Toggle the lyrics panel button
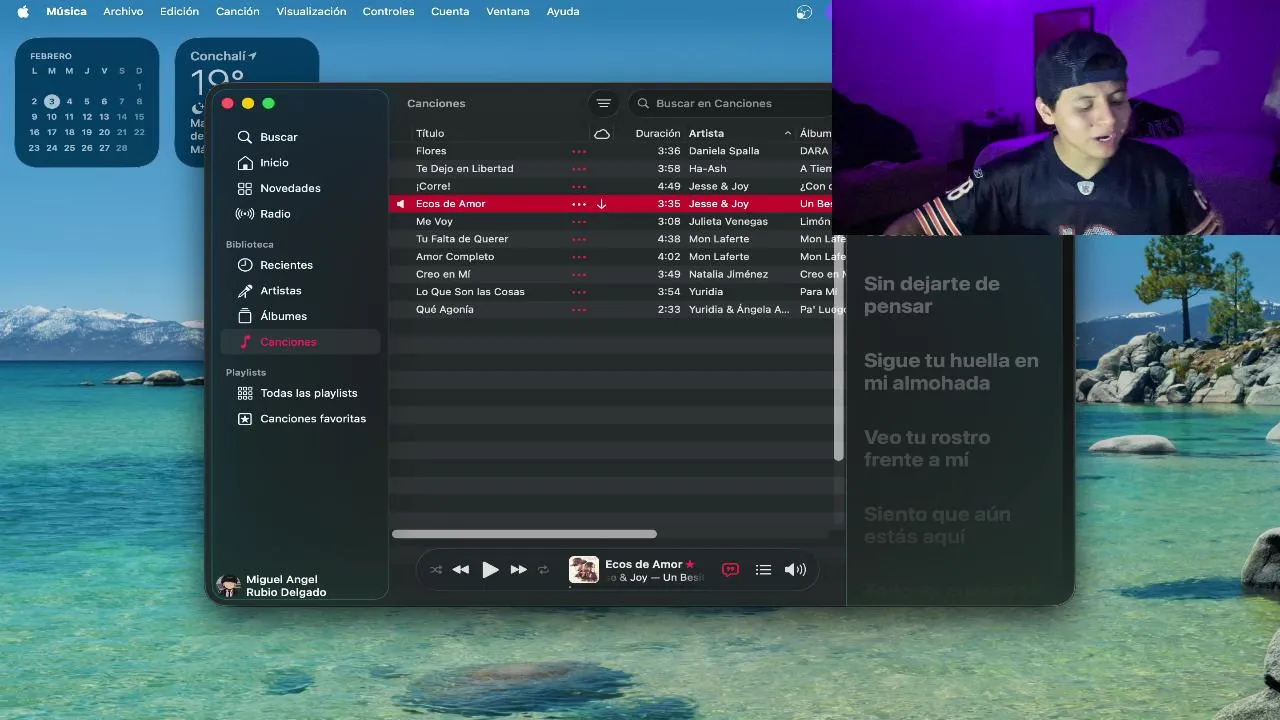 [x=730, y=570]
